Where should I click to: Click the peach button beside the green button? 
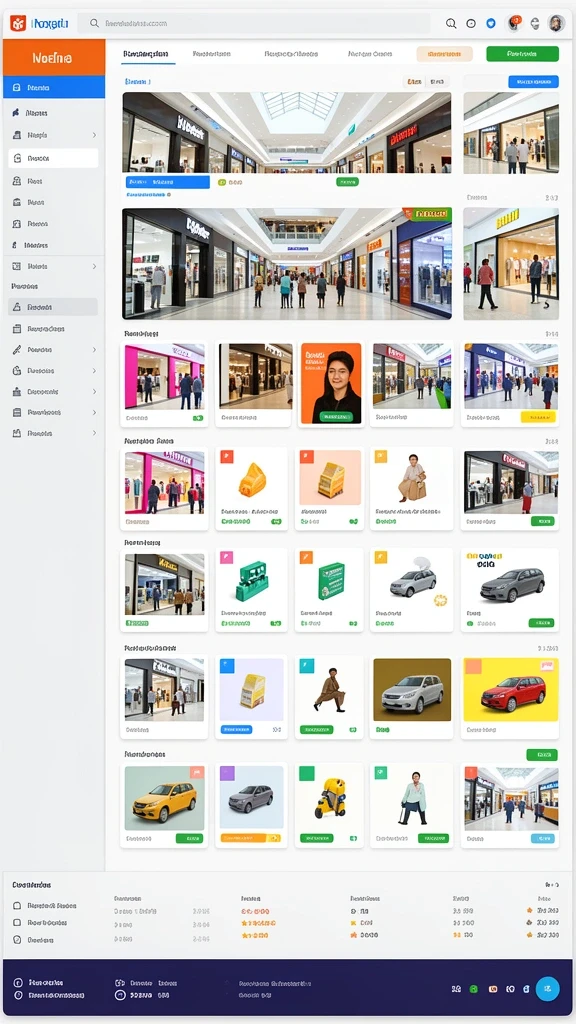click(x=444, y=54)
